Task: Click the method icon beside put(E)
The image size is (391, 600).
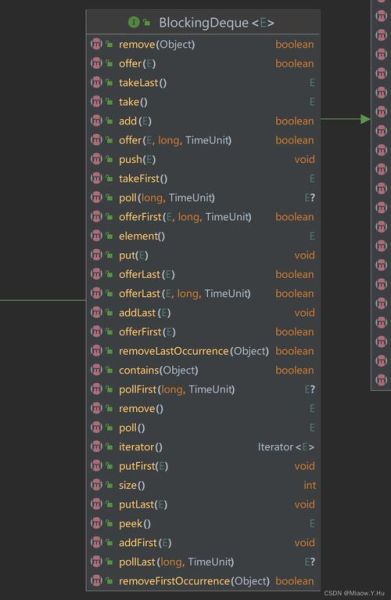Action: pyautogui.click(x=96, y=255)
